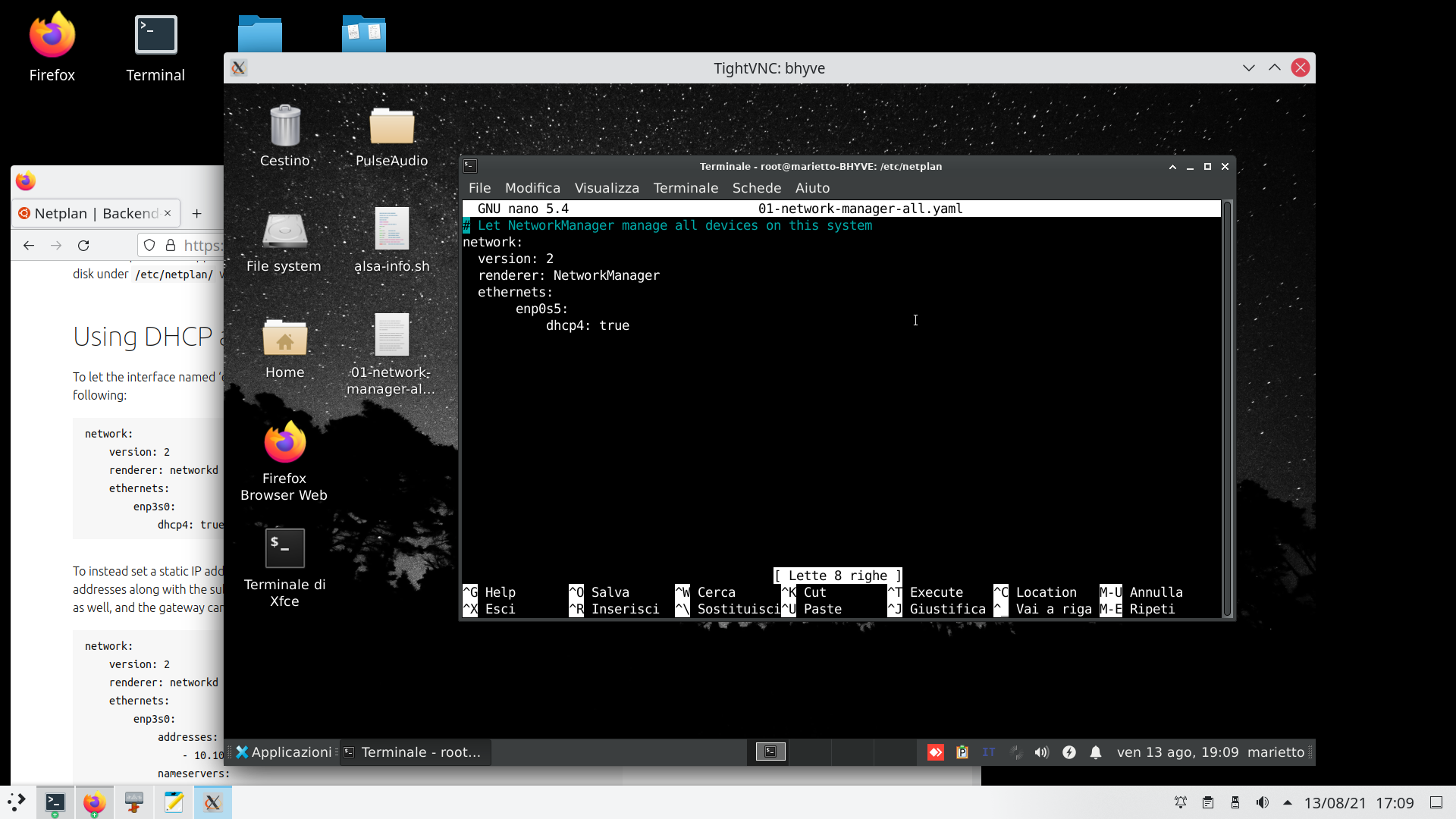Open the Schede menu in the terminal
Screen dimensions: 1456x819
(756, 188)
